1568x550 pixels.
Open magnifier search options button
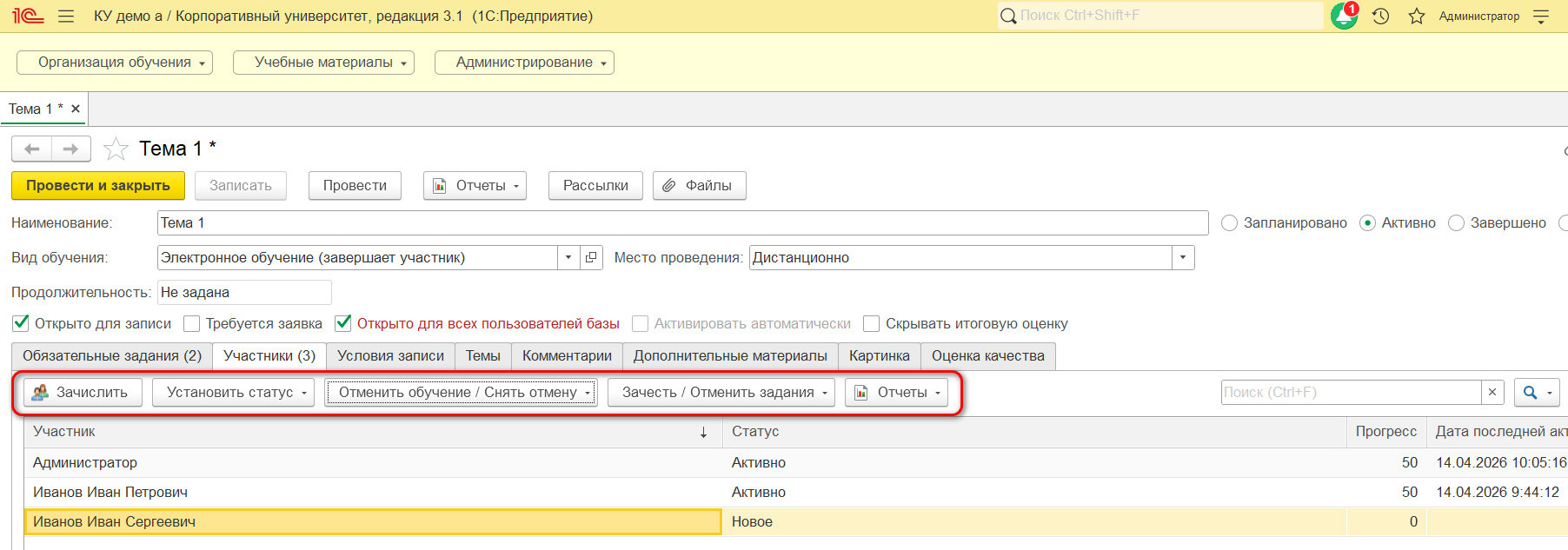[x=1537, y=392]
